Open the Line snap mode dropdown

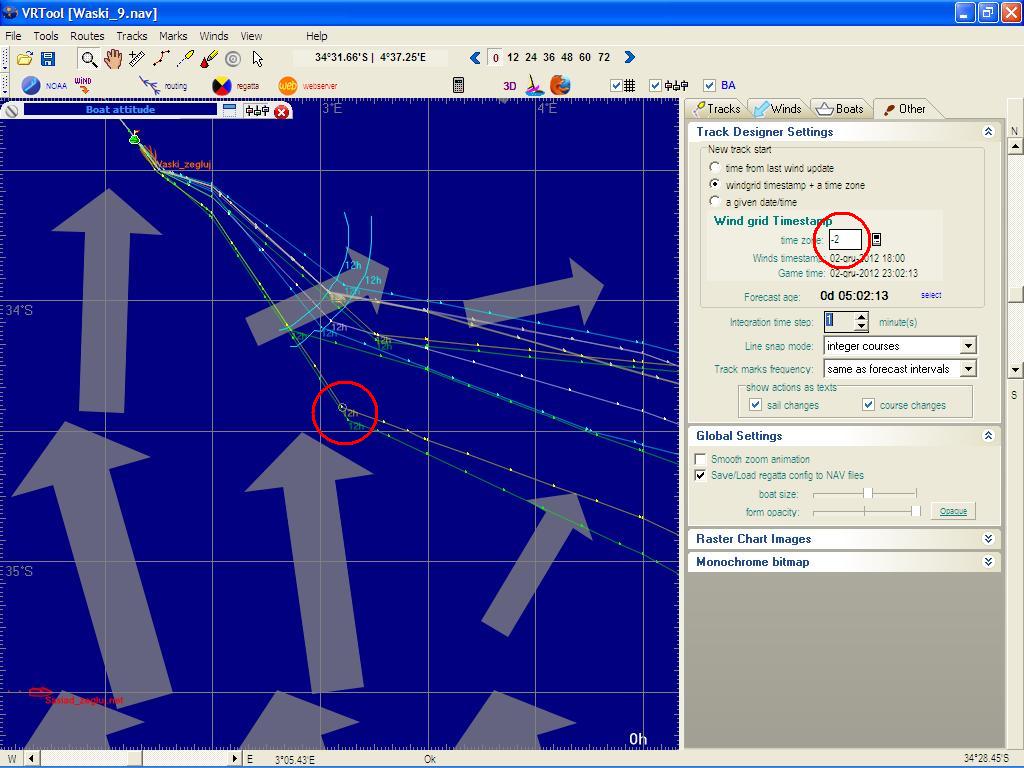[967, 346]
